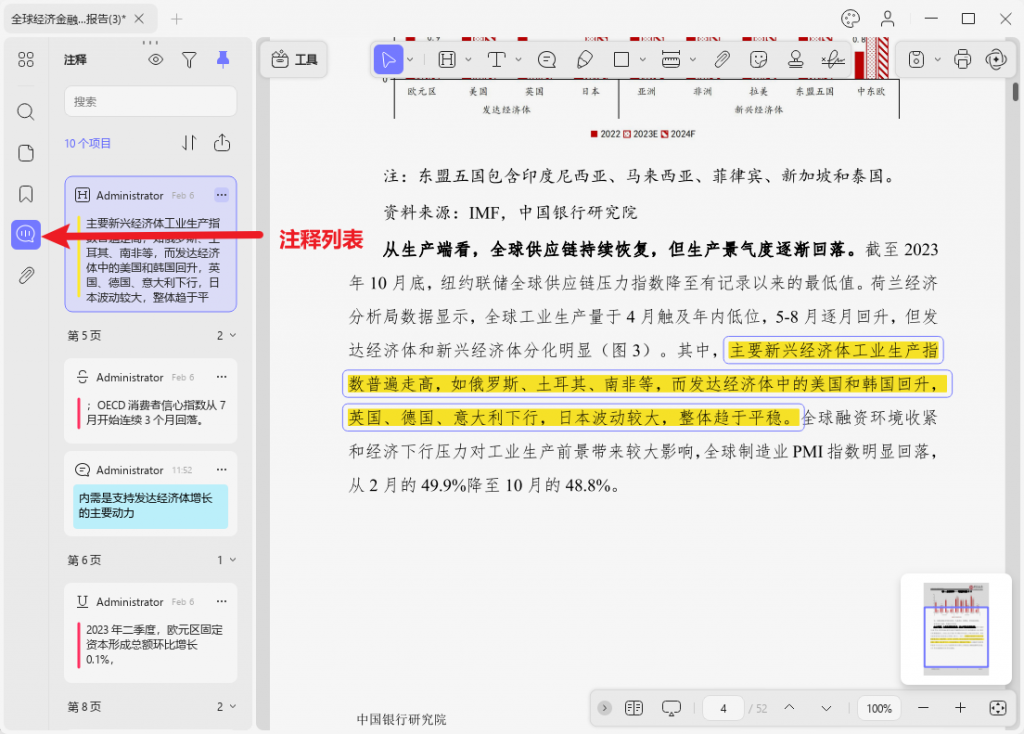Open the user account icon
The image size is (1024, 734).
pyautogui.click(x=888, y=19)
